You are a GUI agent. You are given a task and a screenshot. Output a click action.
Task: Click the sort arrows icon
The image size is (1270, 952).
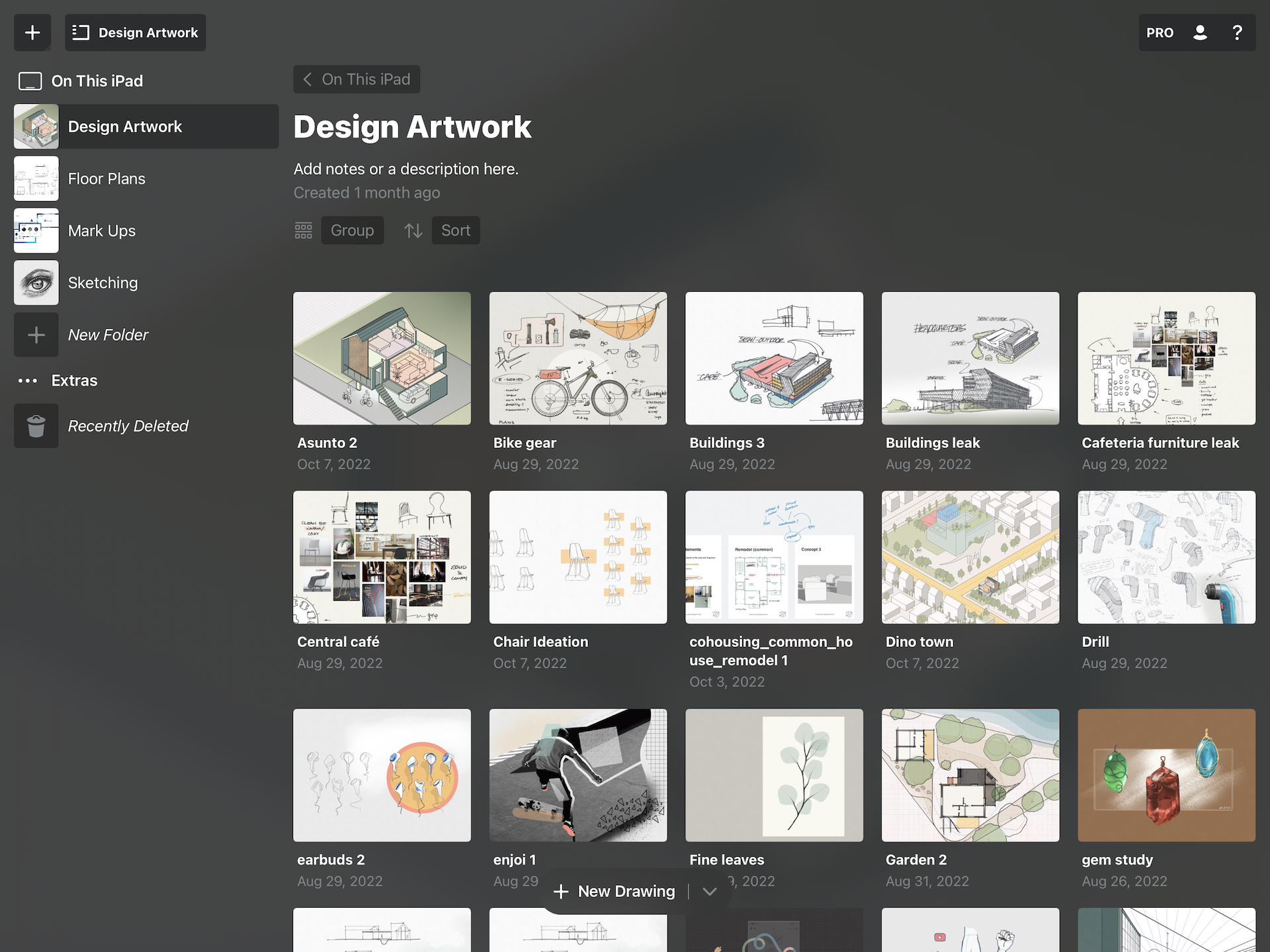click(413, 230)
